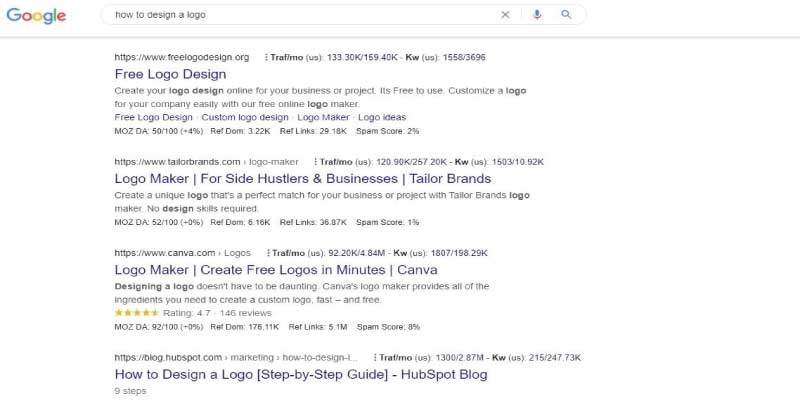
Task: Click 'Ref Dom: 6.16K' metric
Action: (x=240, y=222)
